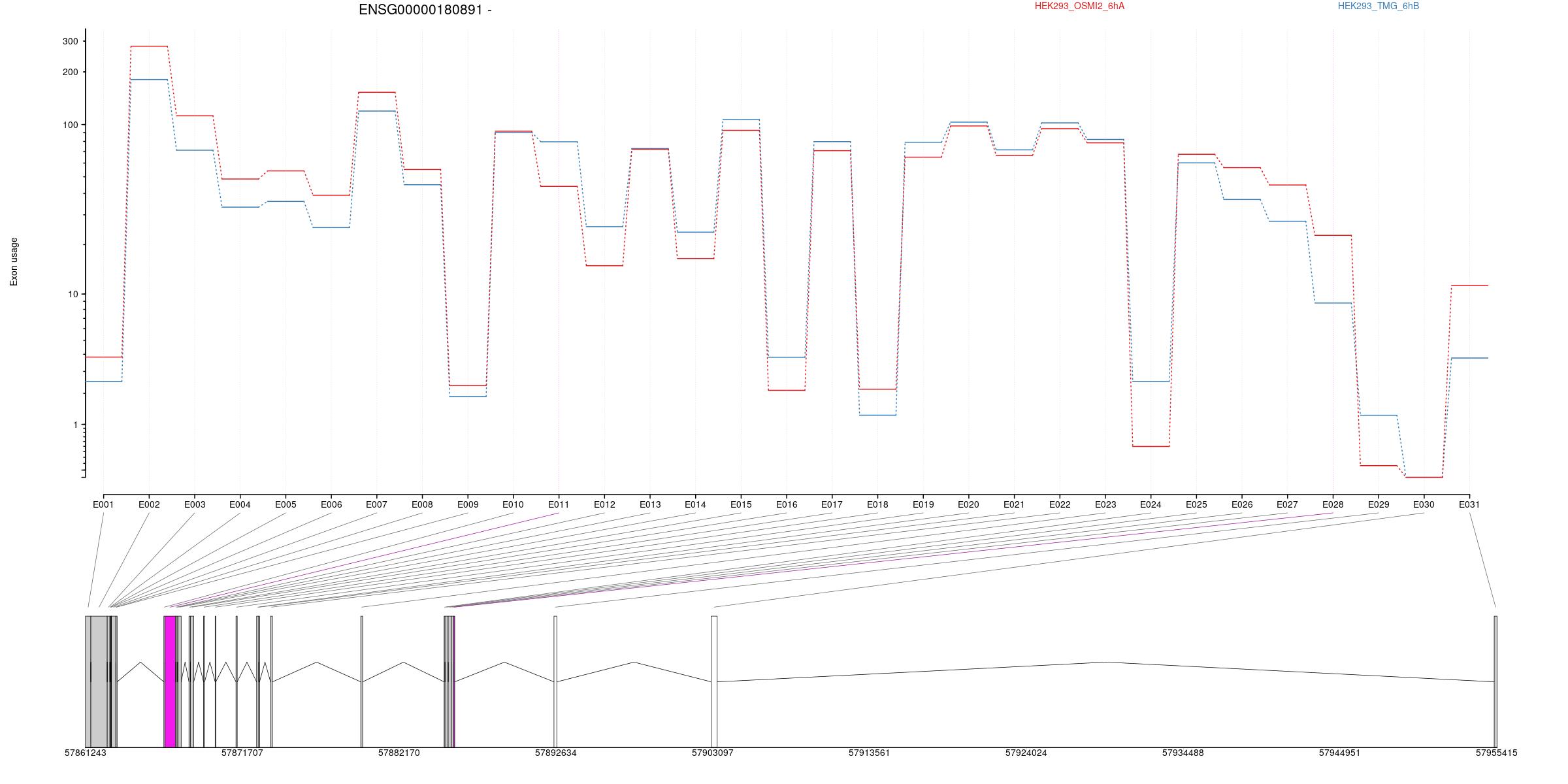Viewport: 1568px width, 784px height.
Task: Click the red E024 usage line segment
Action: (1151, 446)
